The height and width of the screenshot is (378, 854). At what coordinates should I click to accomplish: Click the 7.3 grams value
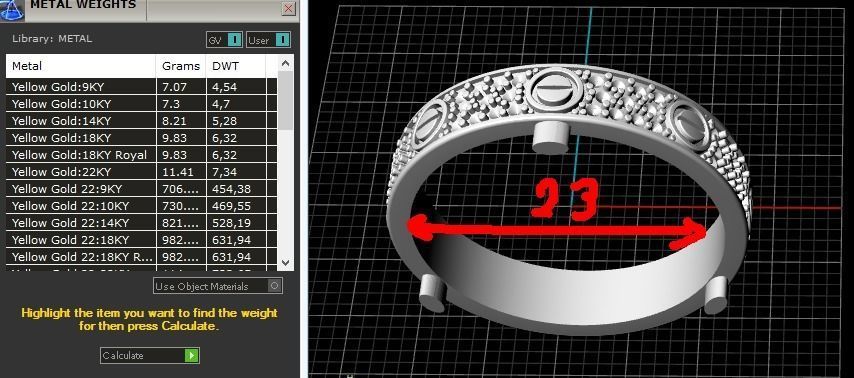[171, 103]
